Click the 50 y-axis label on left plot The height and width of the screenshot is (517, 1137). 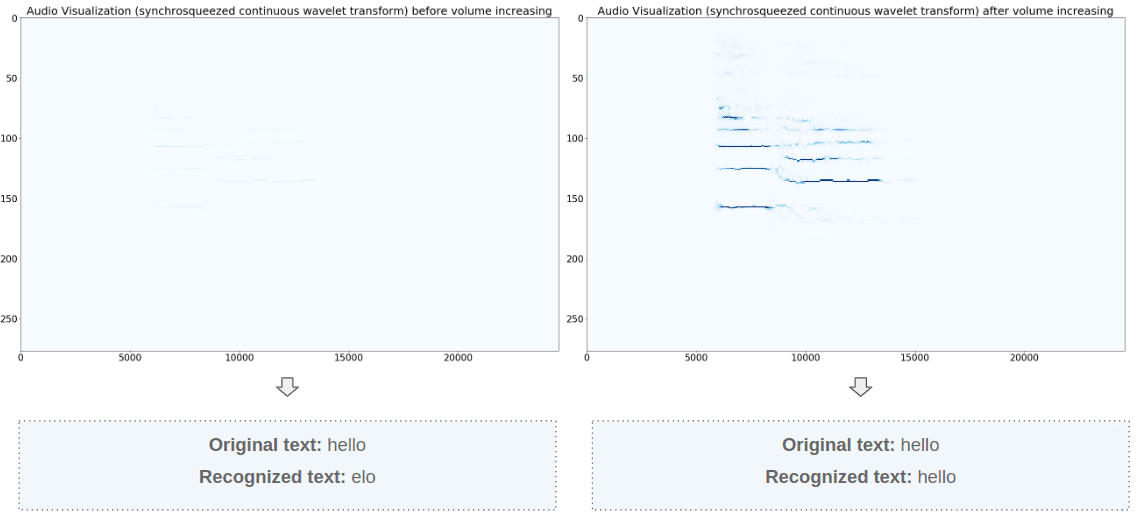coord(12,79)
